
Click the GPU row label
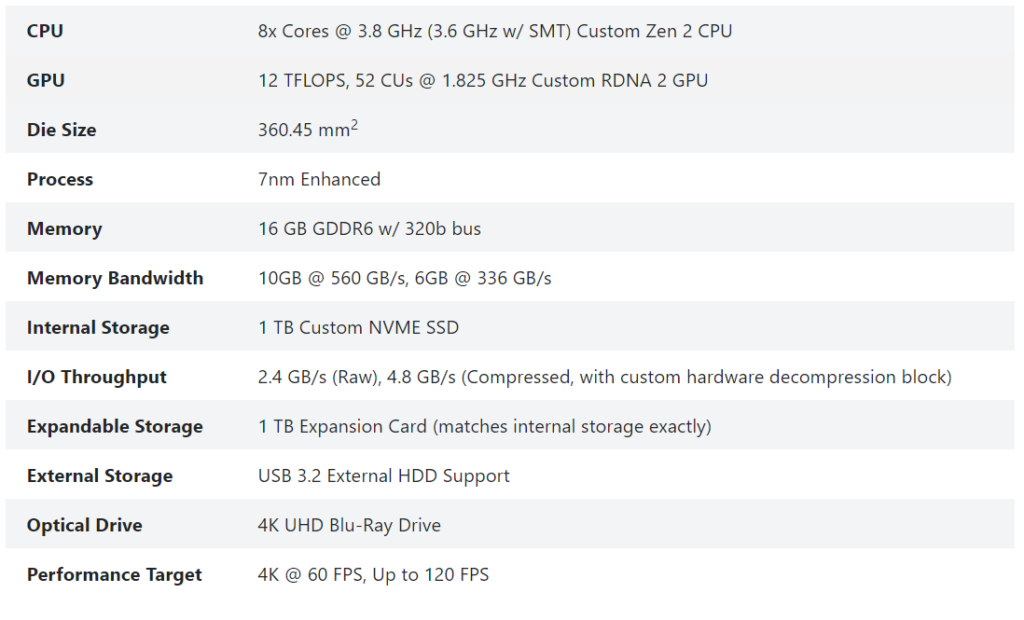pyautogui.click(x=46, y=80)
